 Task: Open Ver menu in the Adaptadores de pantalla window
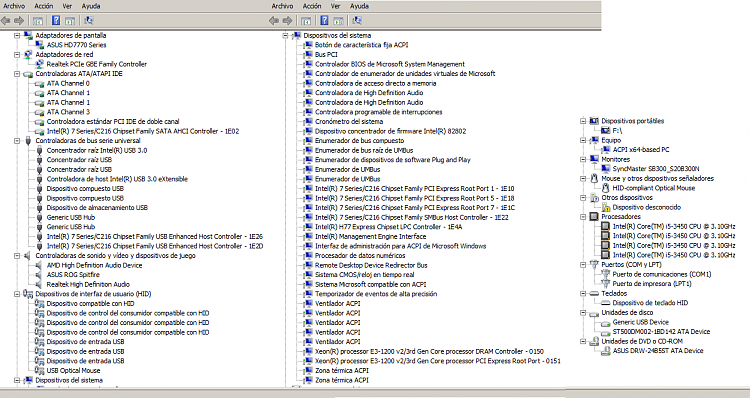pyautogui.click(x=67, y=6)
